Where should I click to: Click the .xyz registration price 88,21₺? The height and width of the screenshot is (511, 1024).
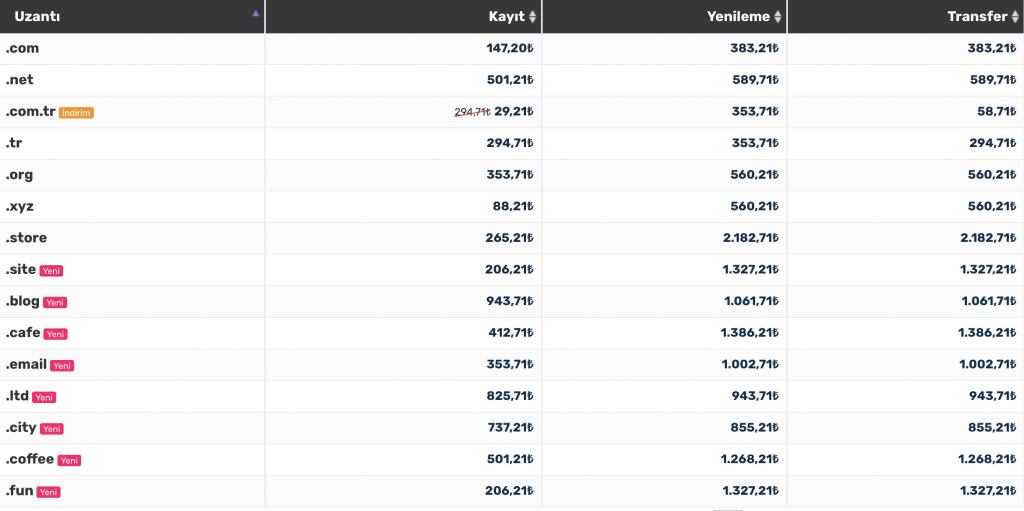513,206
